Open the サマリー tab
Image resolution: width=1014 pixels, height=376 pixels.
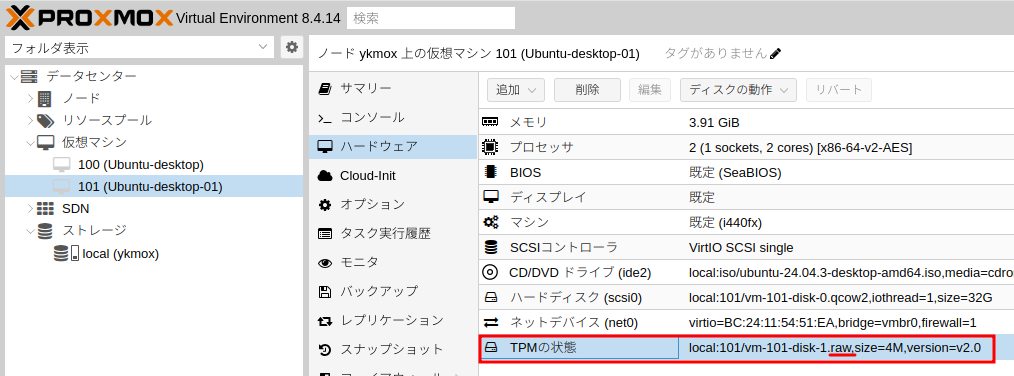coord(393,89)
